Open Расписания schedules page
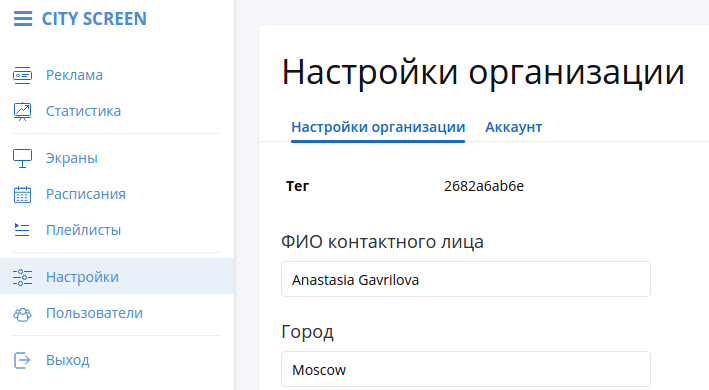 (86, 194)
